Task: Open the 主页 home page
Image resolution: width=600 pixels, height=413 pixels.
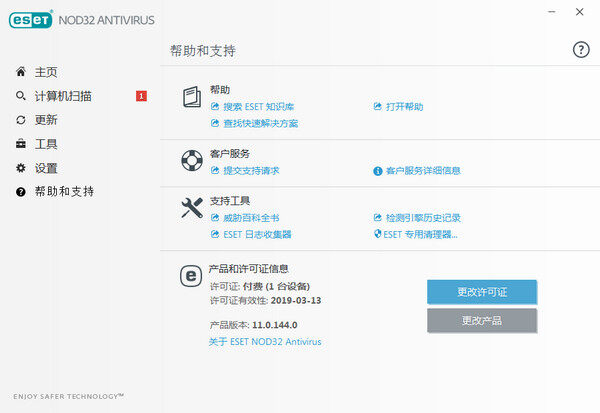Action: pos(46,72)
